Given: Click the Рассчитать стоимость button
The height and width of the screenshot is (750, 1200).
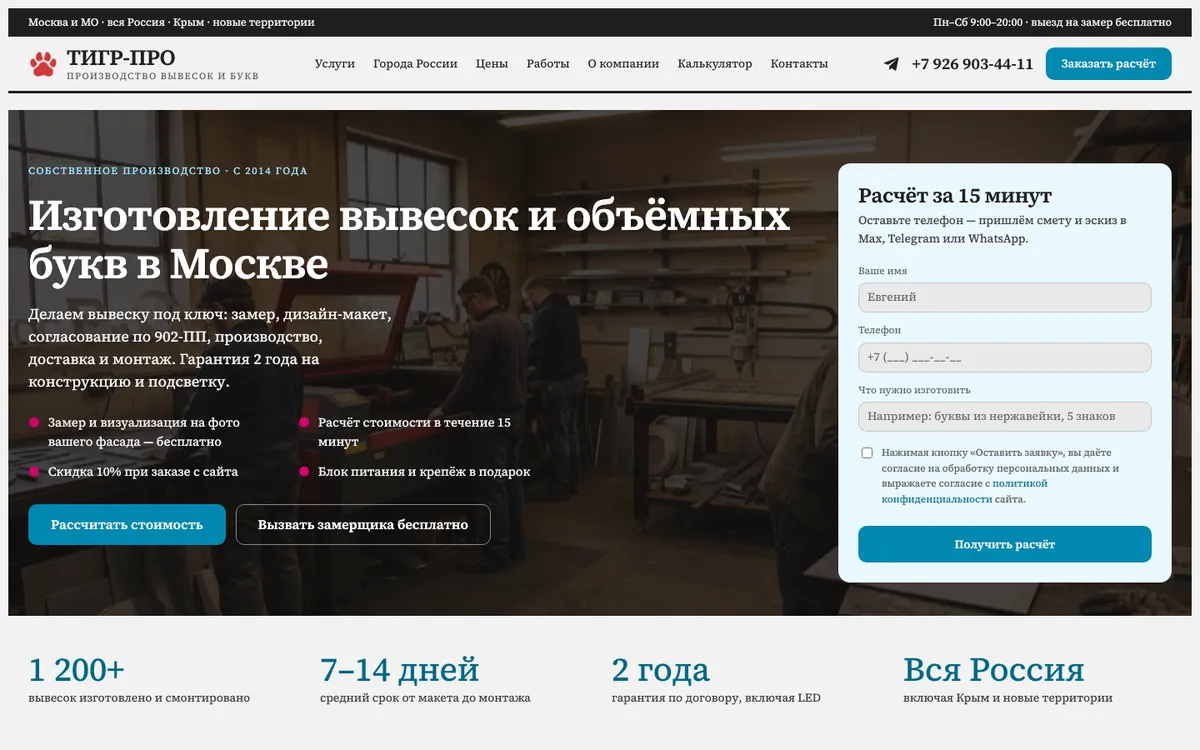Looking at the screenshot, I should pos(127,524).
